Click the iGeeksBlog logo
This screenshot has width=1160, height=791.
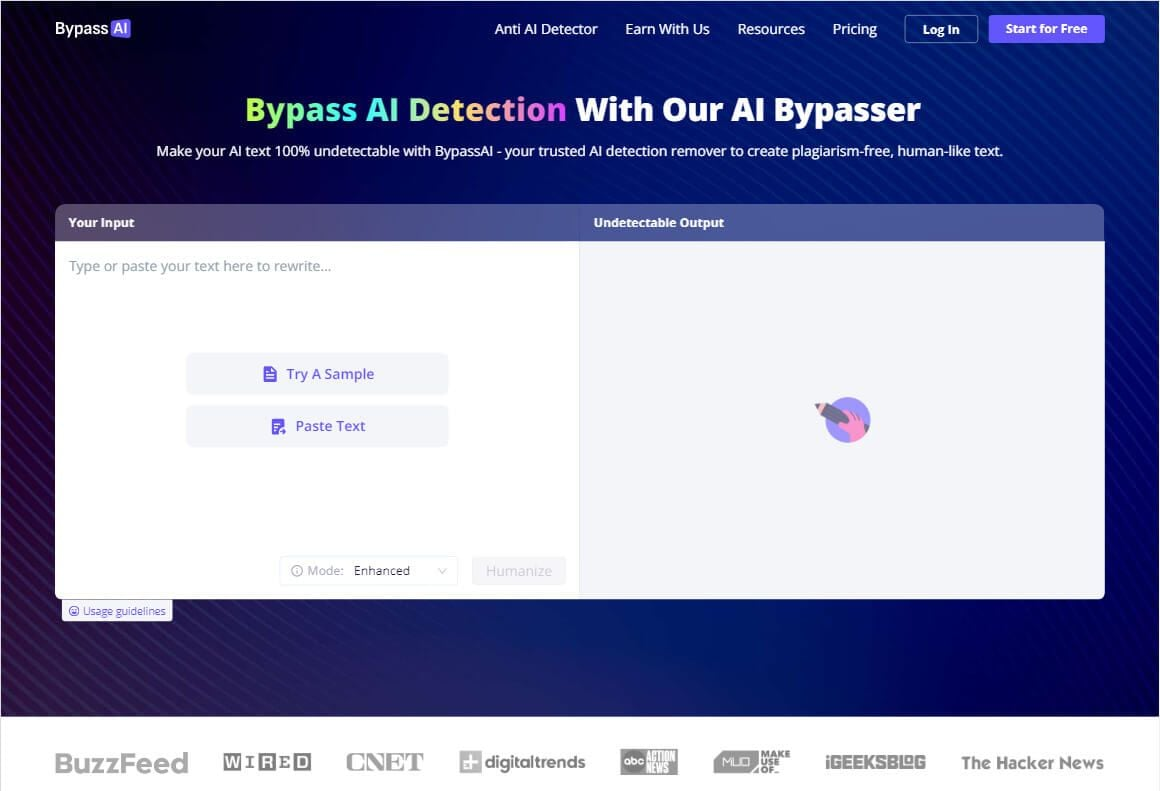[x=875, y=762]
